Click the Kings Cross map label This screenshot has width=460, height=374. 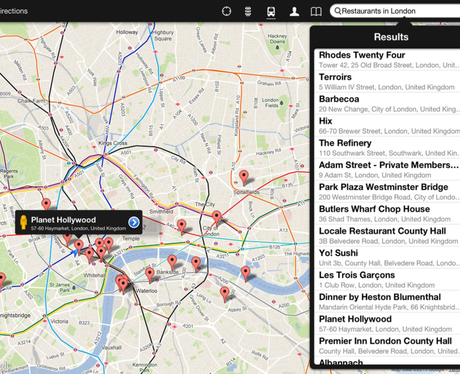tap(113, 143)
